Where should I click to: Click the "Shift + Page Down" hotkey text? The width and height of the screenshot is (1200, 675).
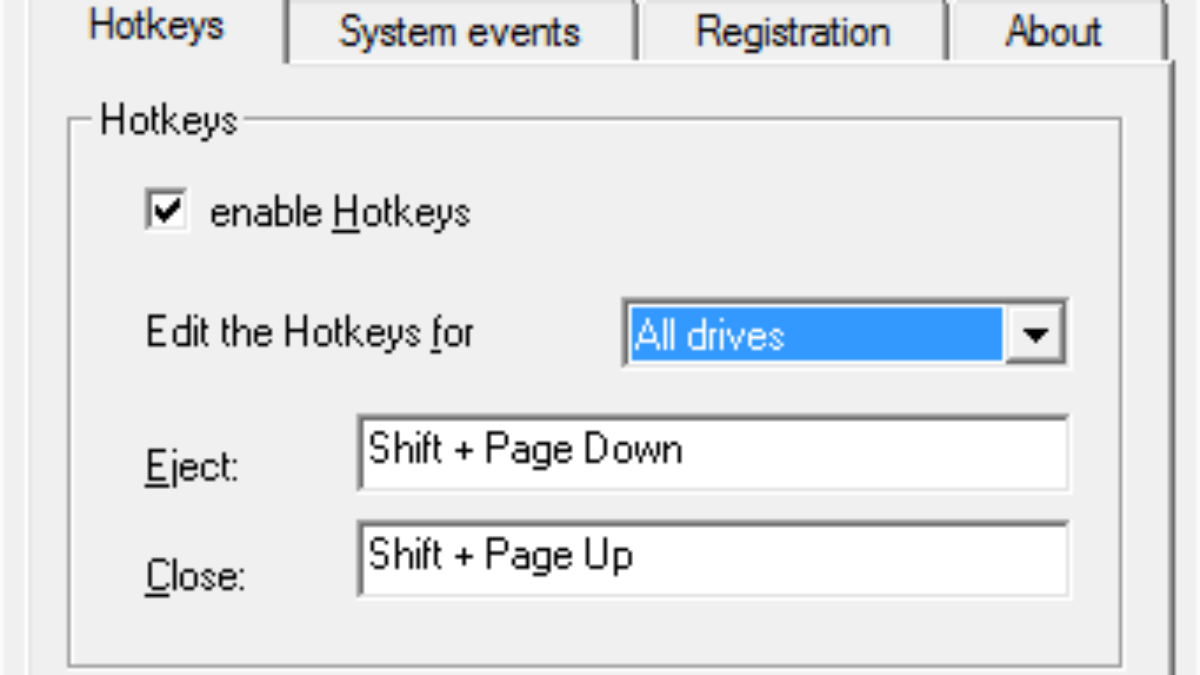pos(525,450)
